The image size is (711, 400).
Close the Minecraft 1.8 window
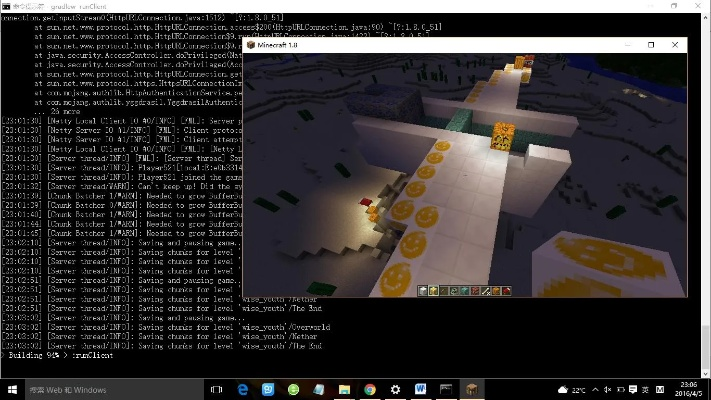675,45
